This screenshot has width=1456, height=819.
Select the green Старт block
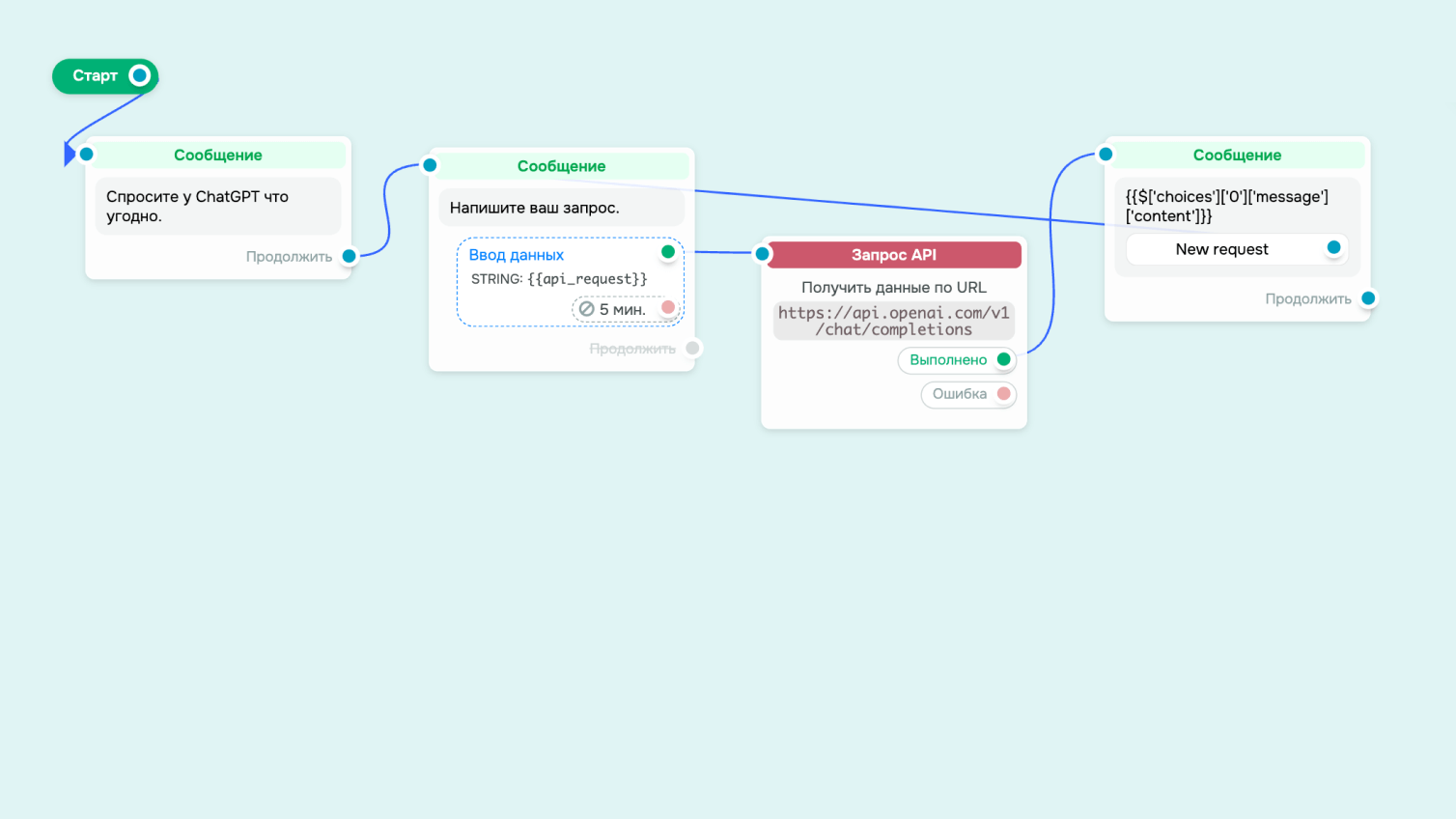pyautogui.click(x=105, y=76)
